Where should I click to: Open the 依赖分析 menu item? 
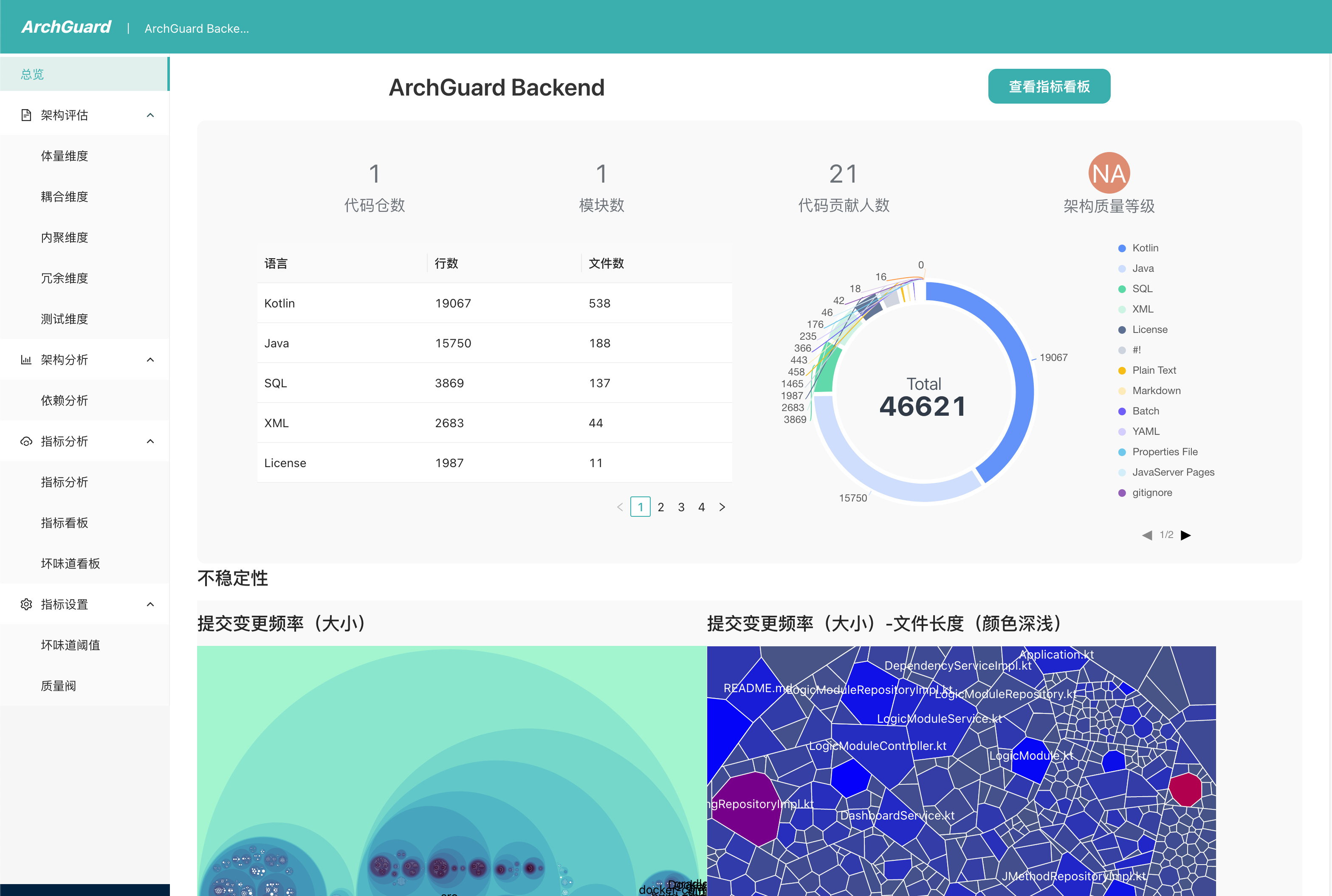pos(65,400)
